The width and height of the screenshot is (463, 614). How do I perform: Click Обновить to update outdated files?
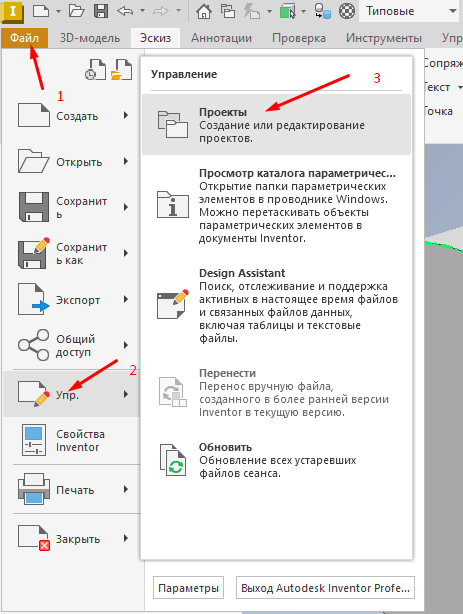[x=276, y=460]
